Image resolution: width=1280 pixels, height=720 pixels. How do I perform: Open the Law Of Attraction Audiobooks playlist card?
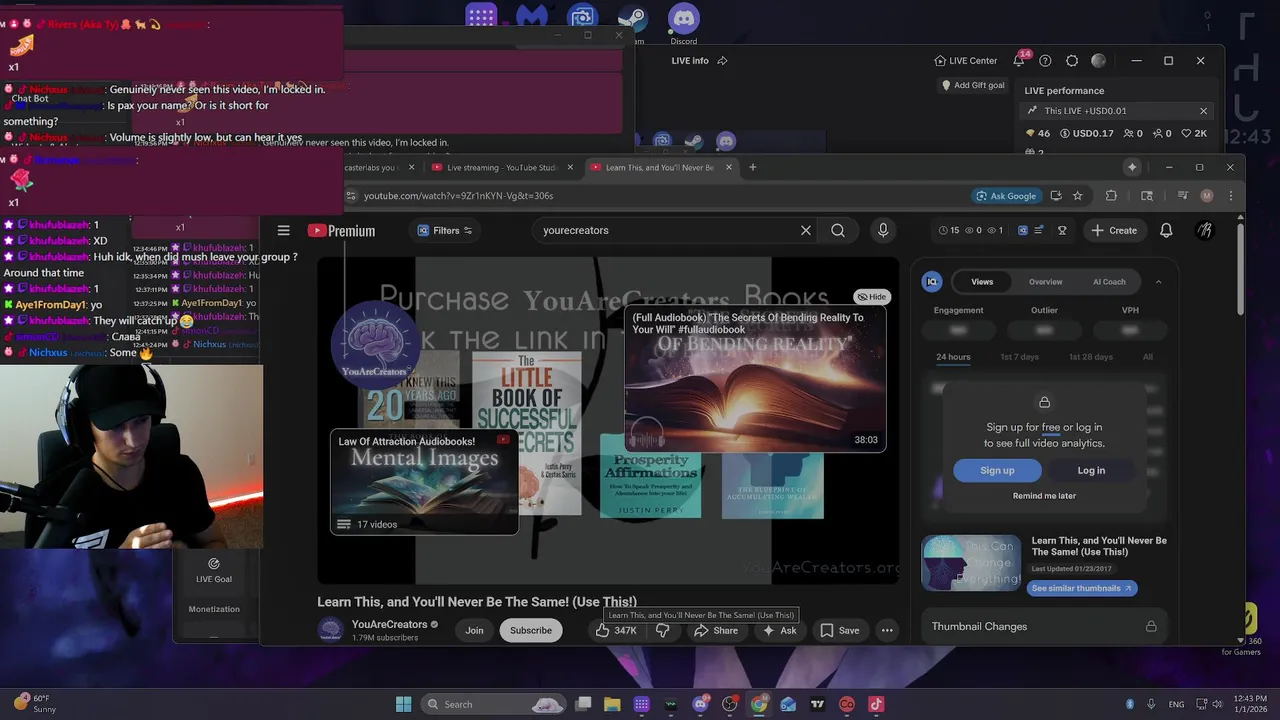424,482
